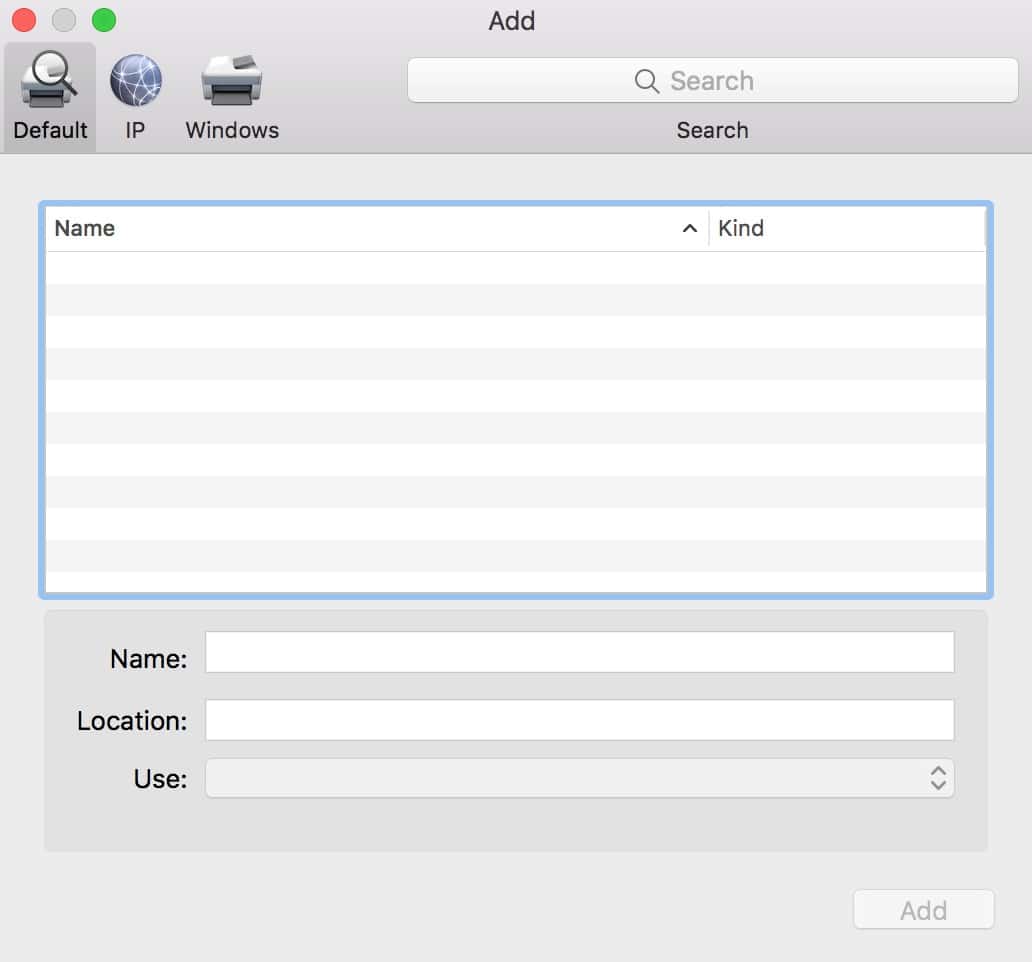Select the Default printer browser icon

[x=50, y=81]
